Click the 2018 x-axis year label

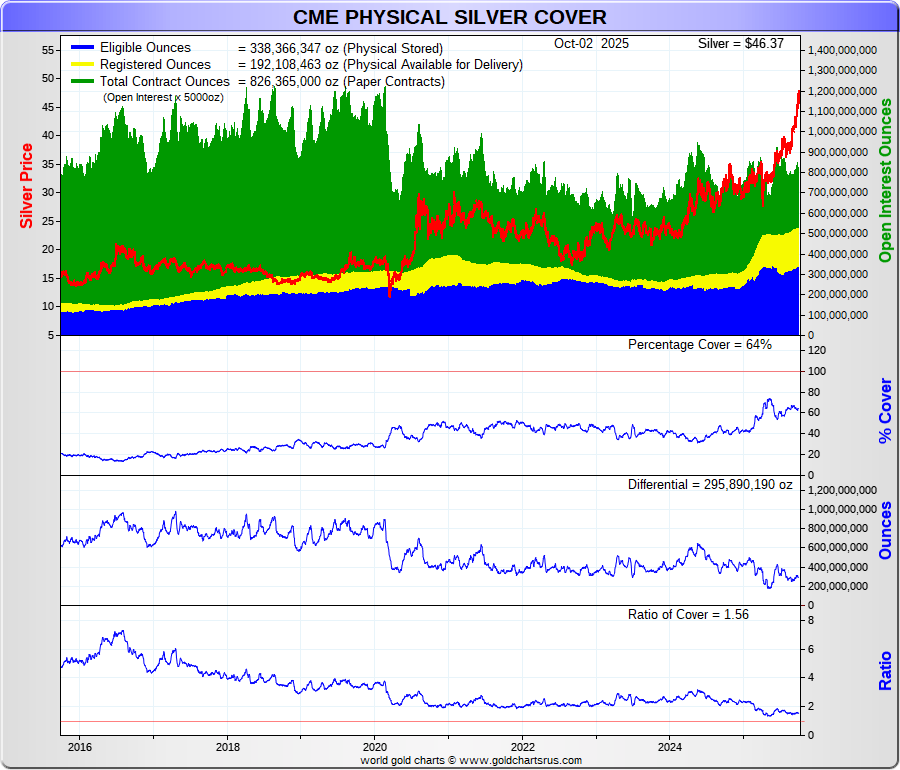pos(228,747)
